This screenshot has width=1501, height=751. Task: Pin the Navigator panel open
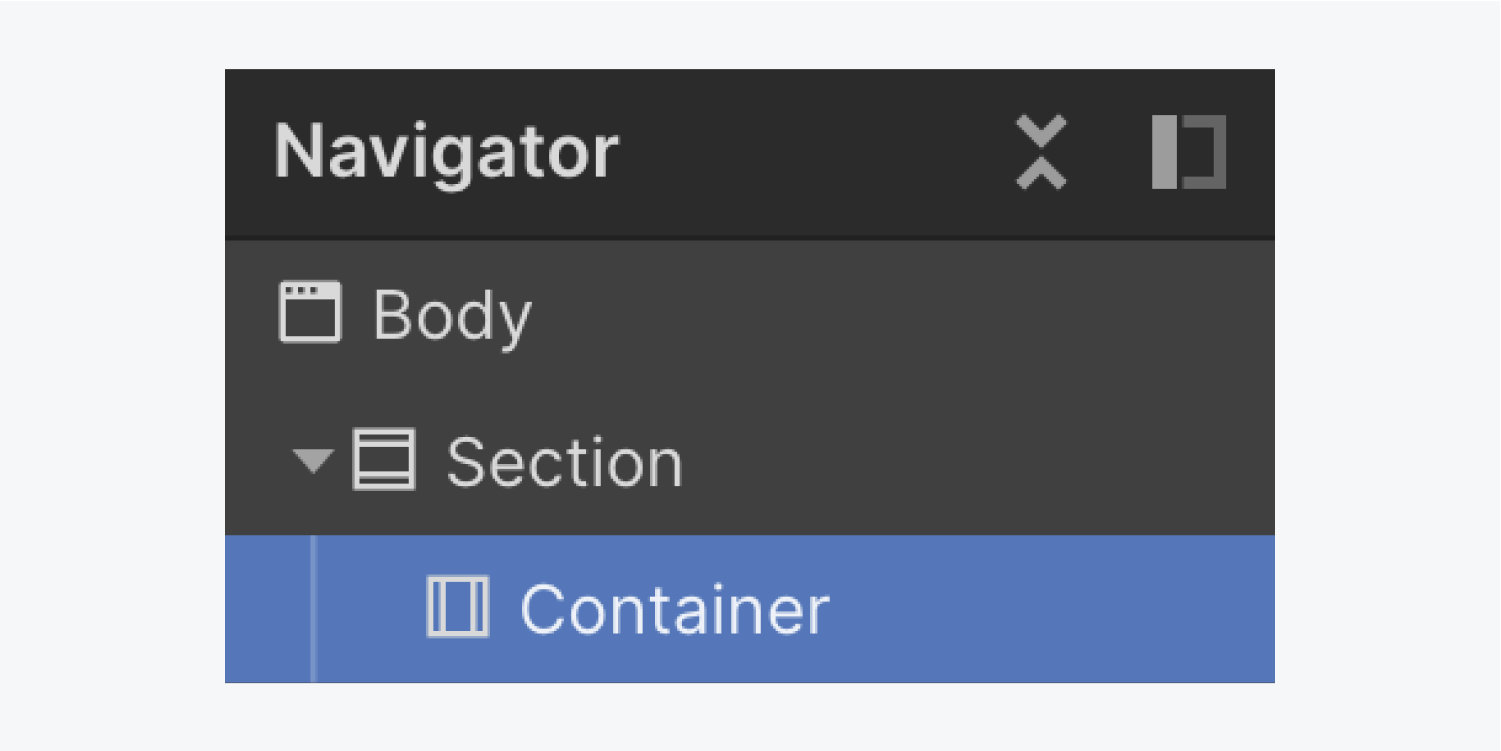tap(1188, 152)
